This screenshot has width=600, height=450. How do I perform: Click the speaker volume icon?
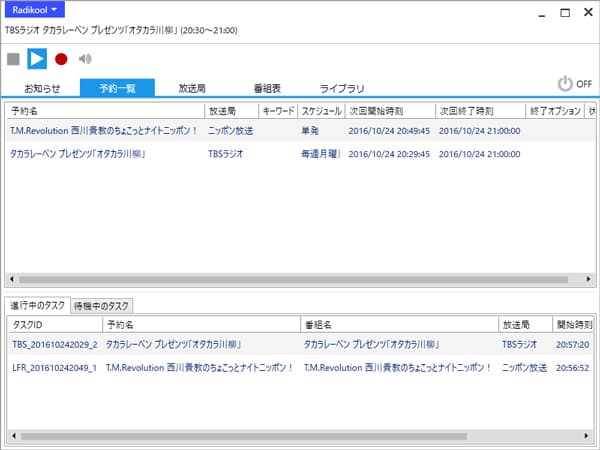[x=85, y=59]
